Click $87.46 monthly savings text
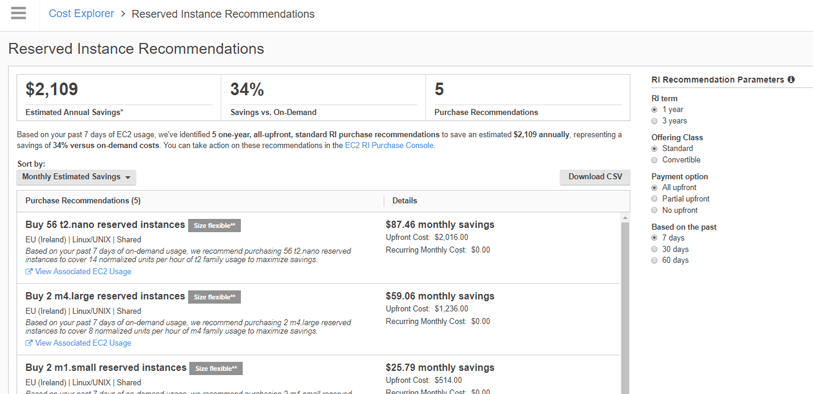 pos(440,225)
